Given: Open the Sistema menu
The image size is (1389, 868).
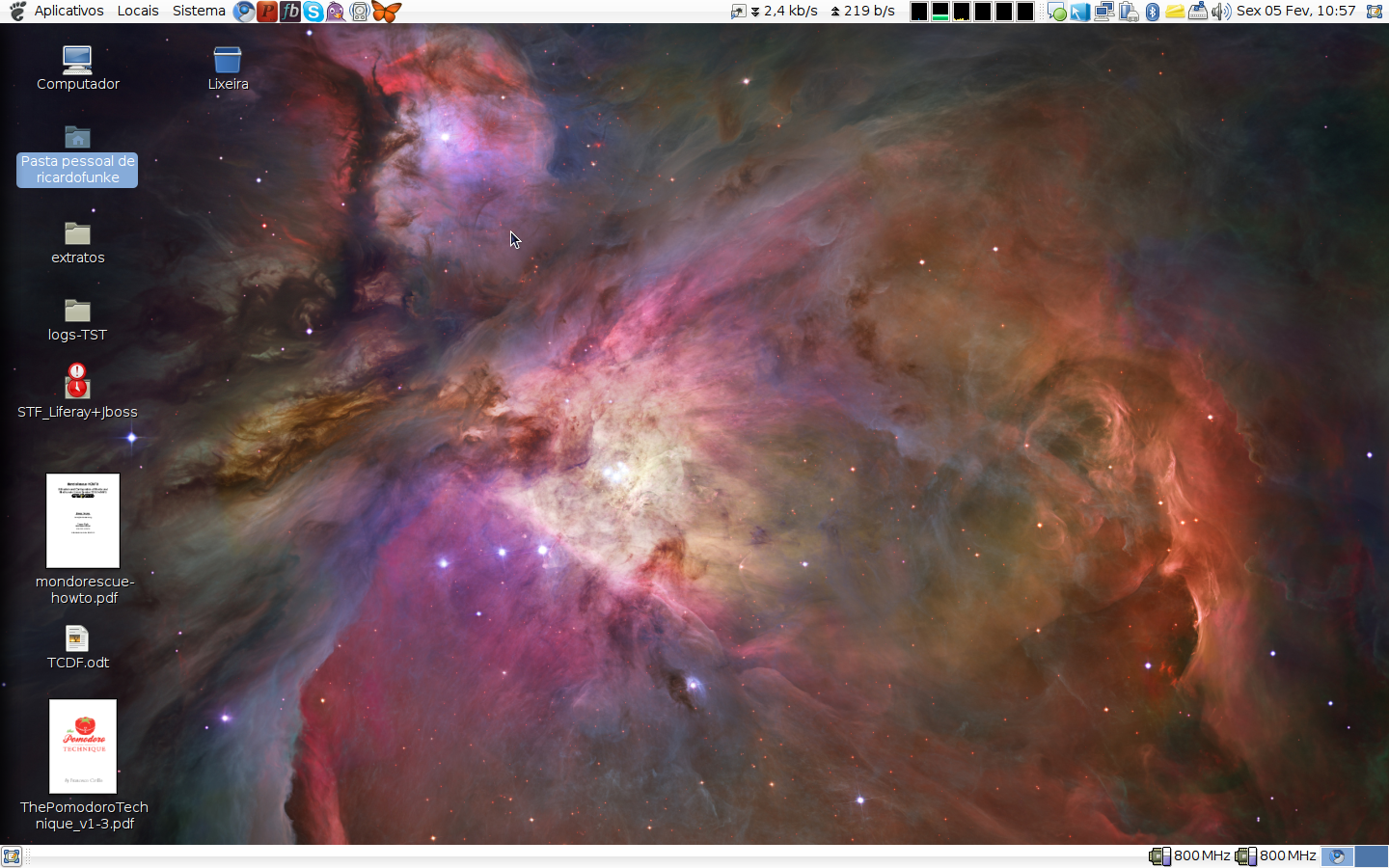Looking at the screenshot, I should pyautogui.click(x=199, y=11).
